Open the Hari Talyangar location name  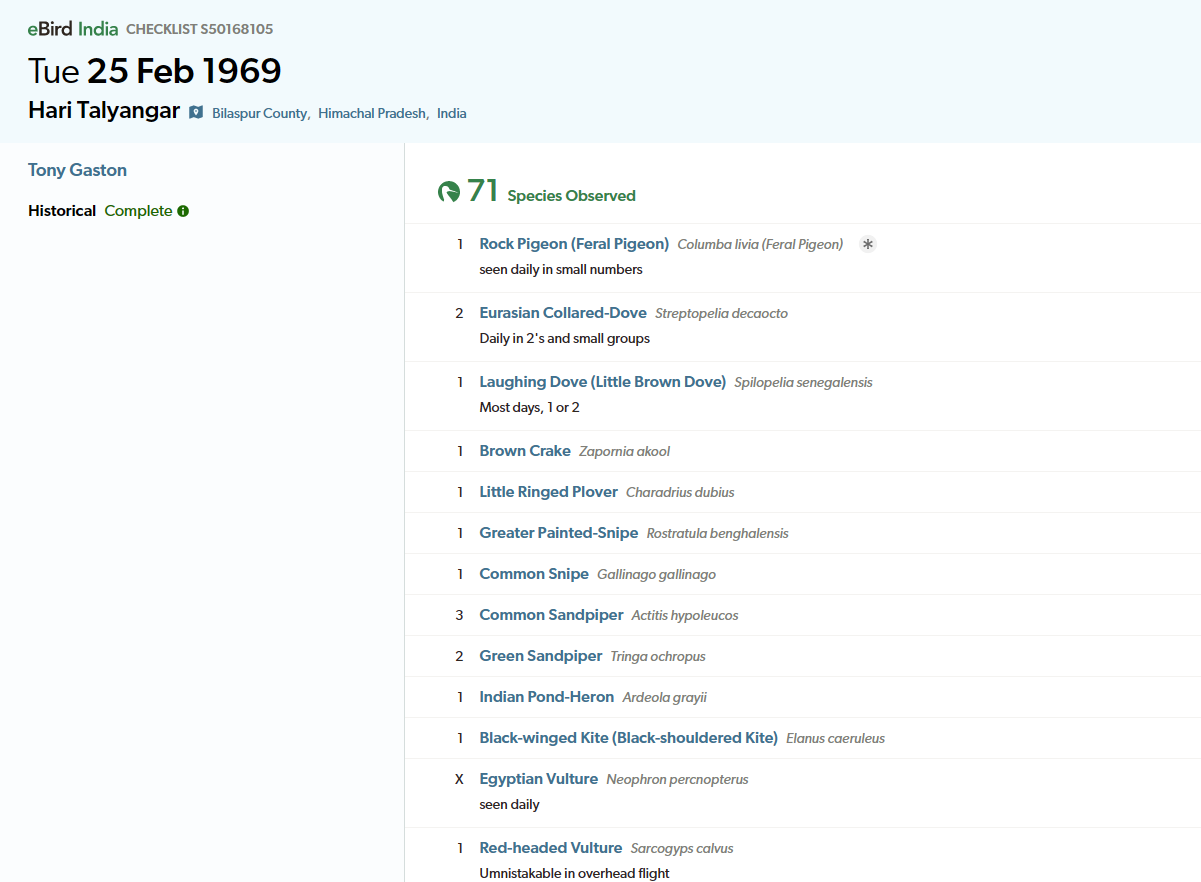(104, 110)
